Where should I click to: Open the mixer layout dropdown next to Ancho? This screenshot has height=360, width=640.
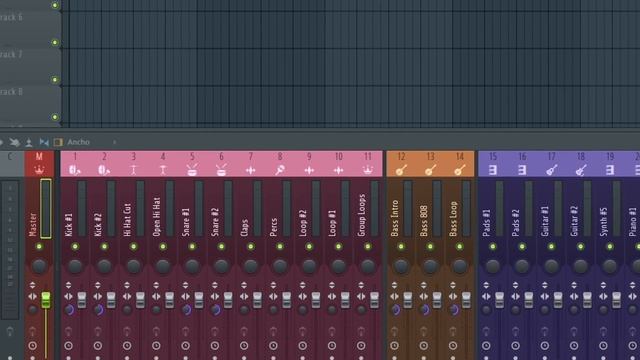pos(115,142)
